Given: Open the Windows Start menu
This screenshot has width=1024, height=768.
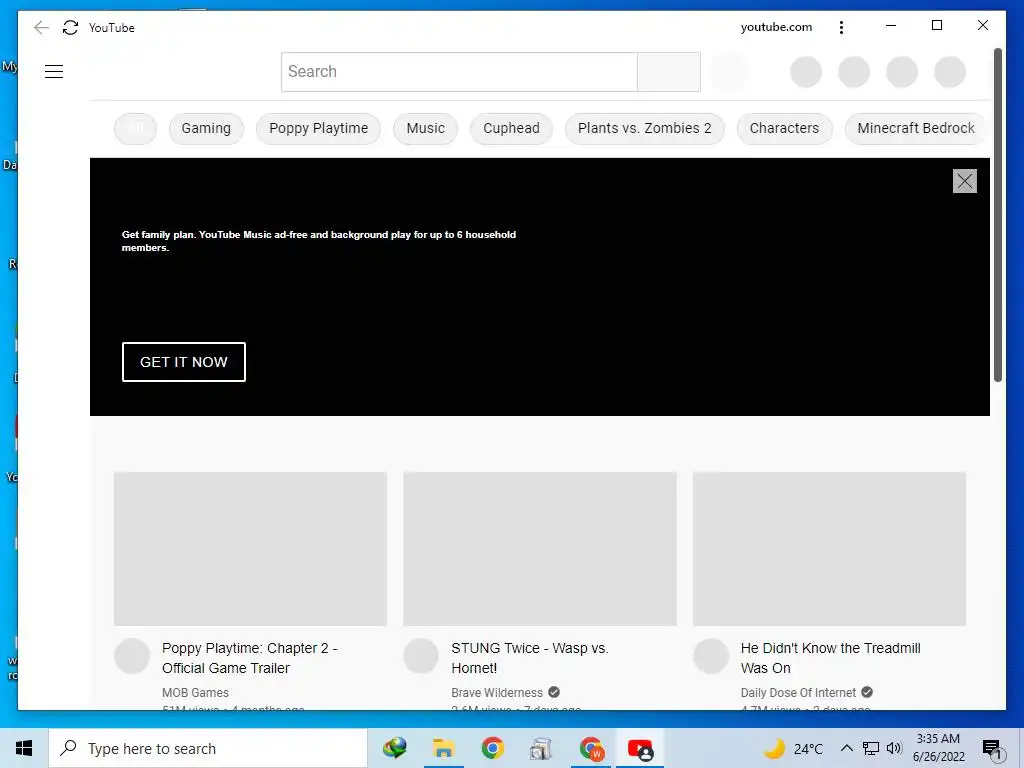Looking at the screenshot, I should (x=24, y=748).
